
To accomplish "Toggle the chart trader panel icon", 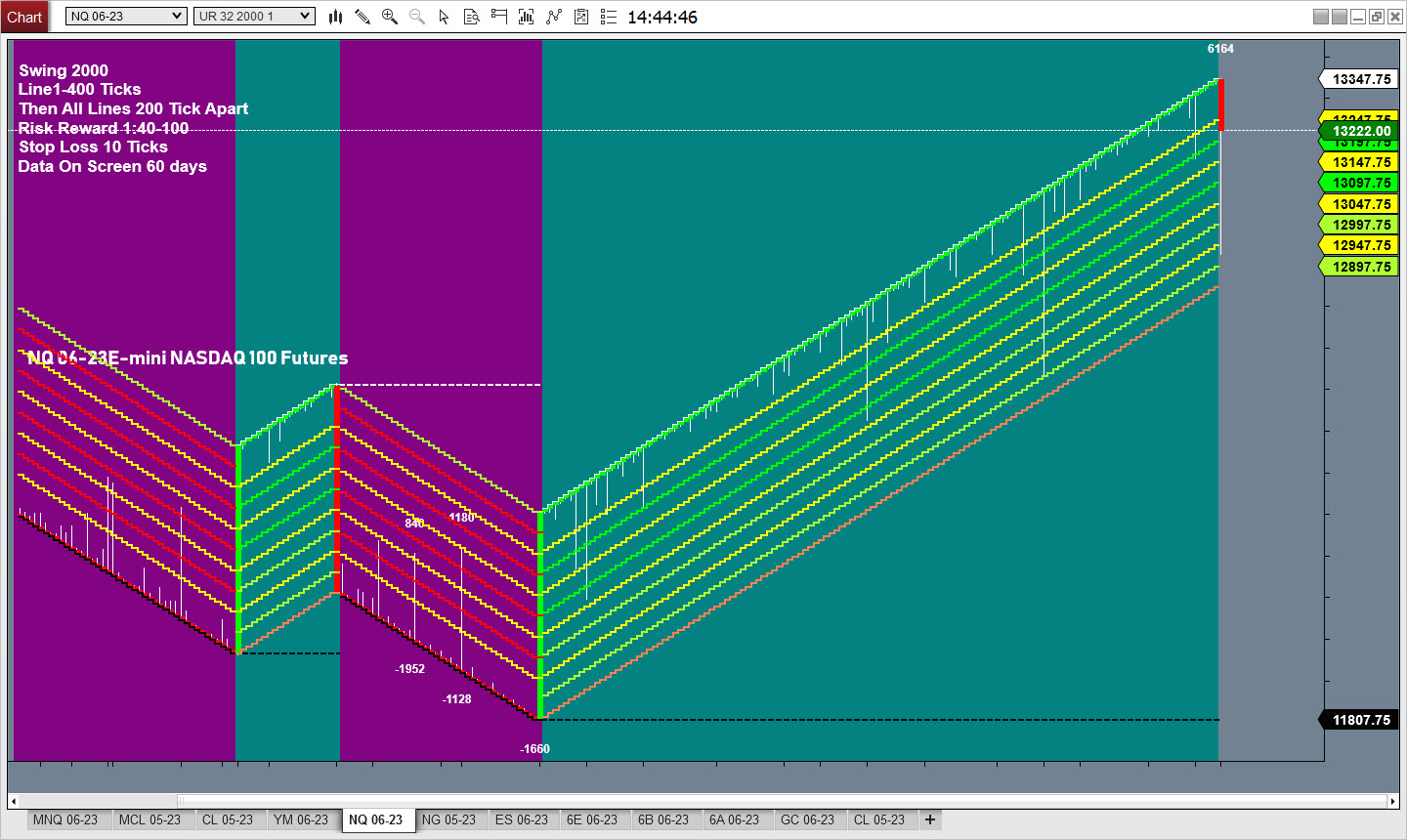I will point(498,17).
